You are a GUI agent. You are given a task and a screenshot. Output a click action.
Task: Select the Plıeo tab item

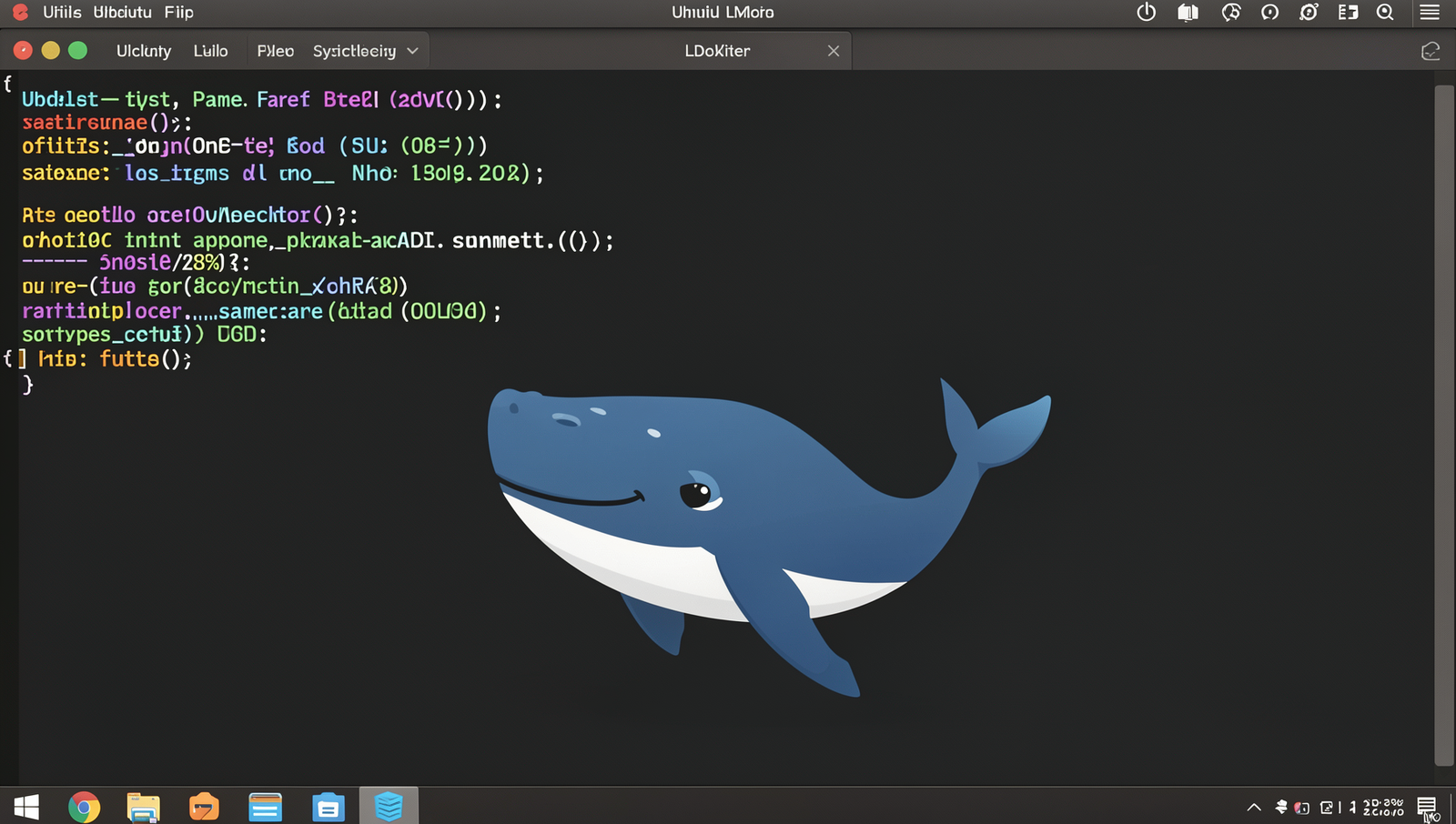[276, 51]
